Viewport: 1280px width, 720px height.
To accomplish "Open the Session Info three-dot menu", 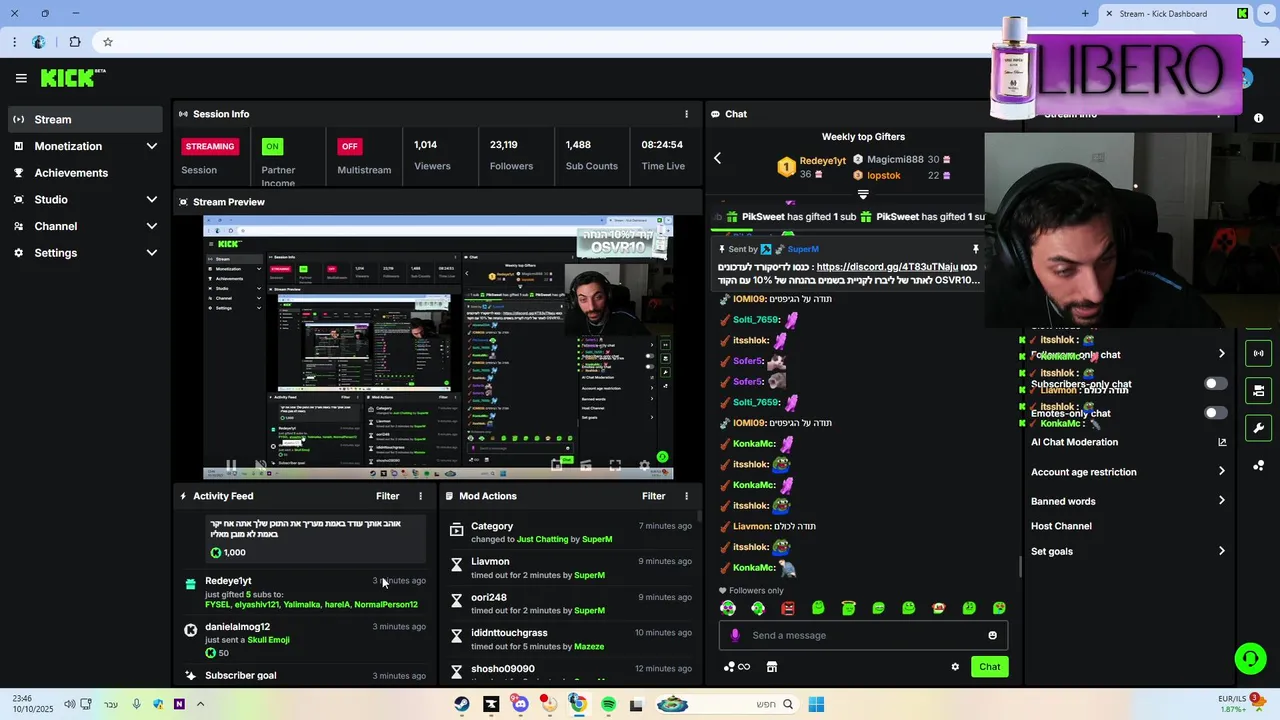I will (686, 114).
